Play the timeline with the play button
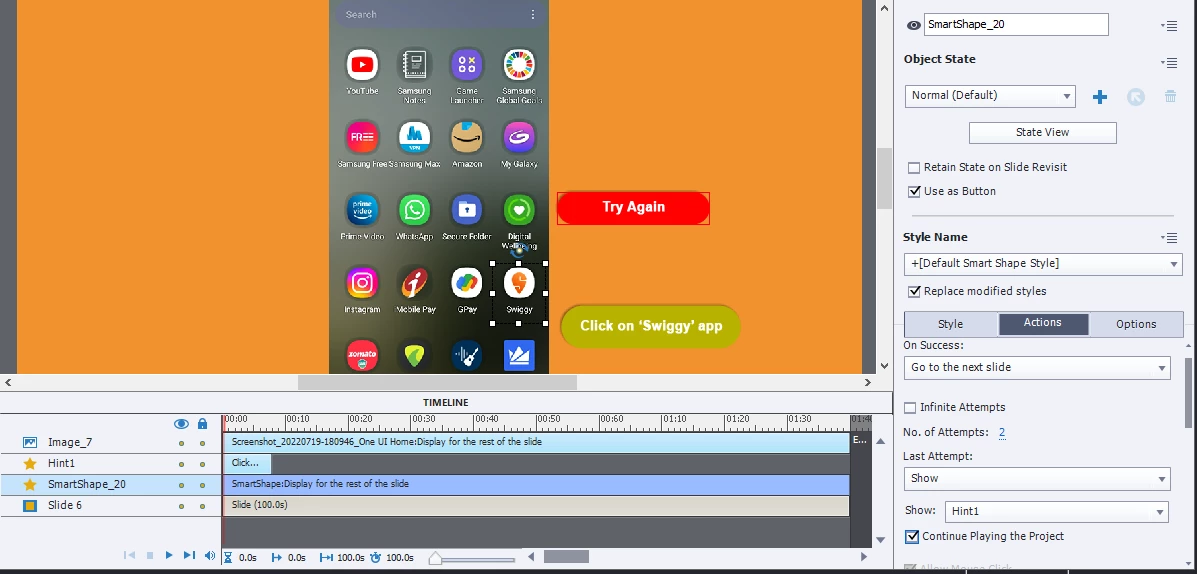This screenshot has height=574, width=1197. [169, 556]
